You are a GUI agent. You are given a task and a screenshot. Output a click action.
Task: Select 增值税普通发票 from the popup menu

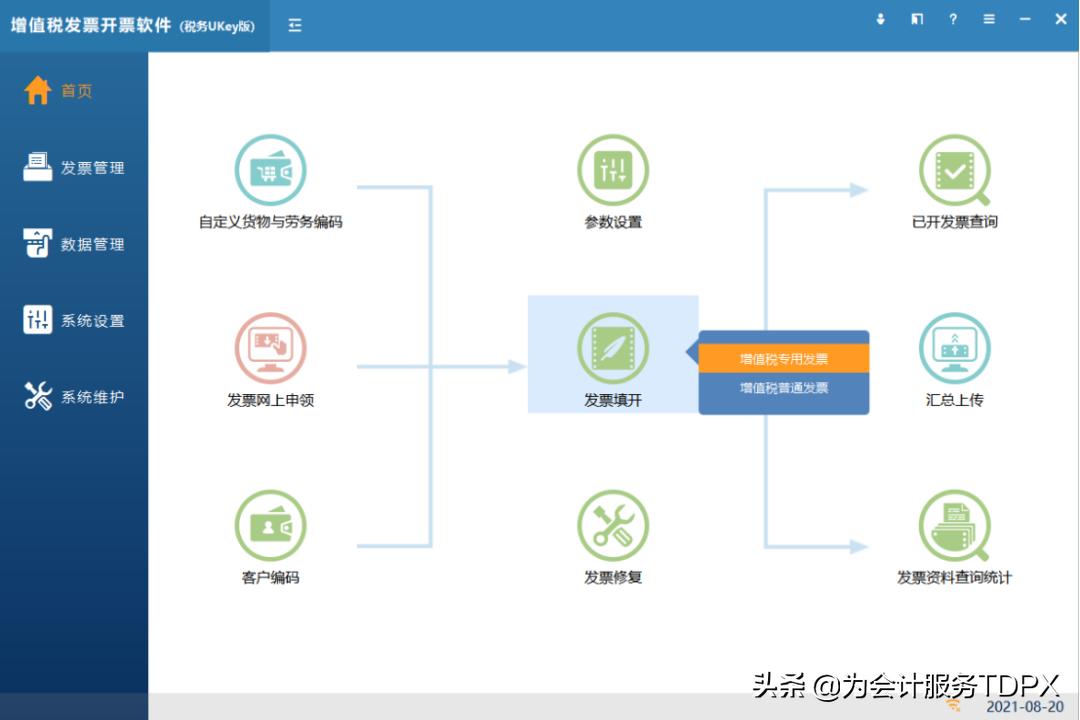pos(784,389)
